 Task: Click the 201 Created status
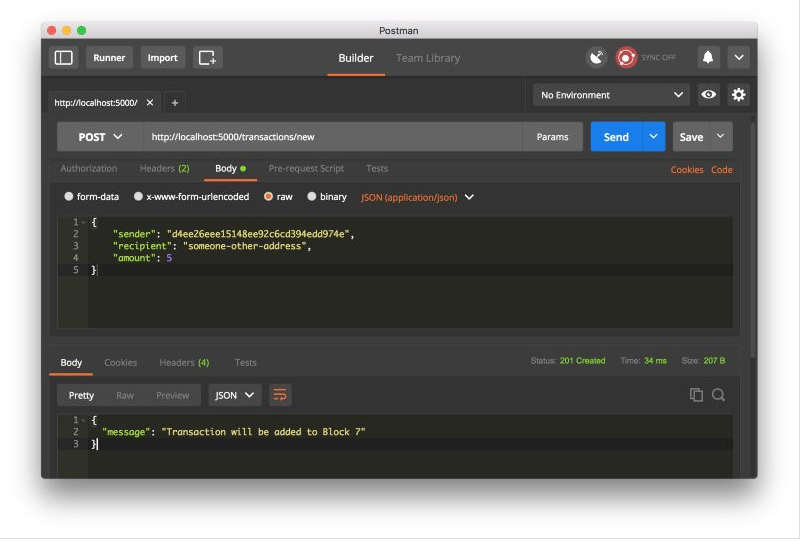[x=582, y=361]
